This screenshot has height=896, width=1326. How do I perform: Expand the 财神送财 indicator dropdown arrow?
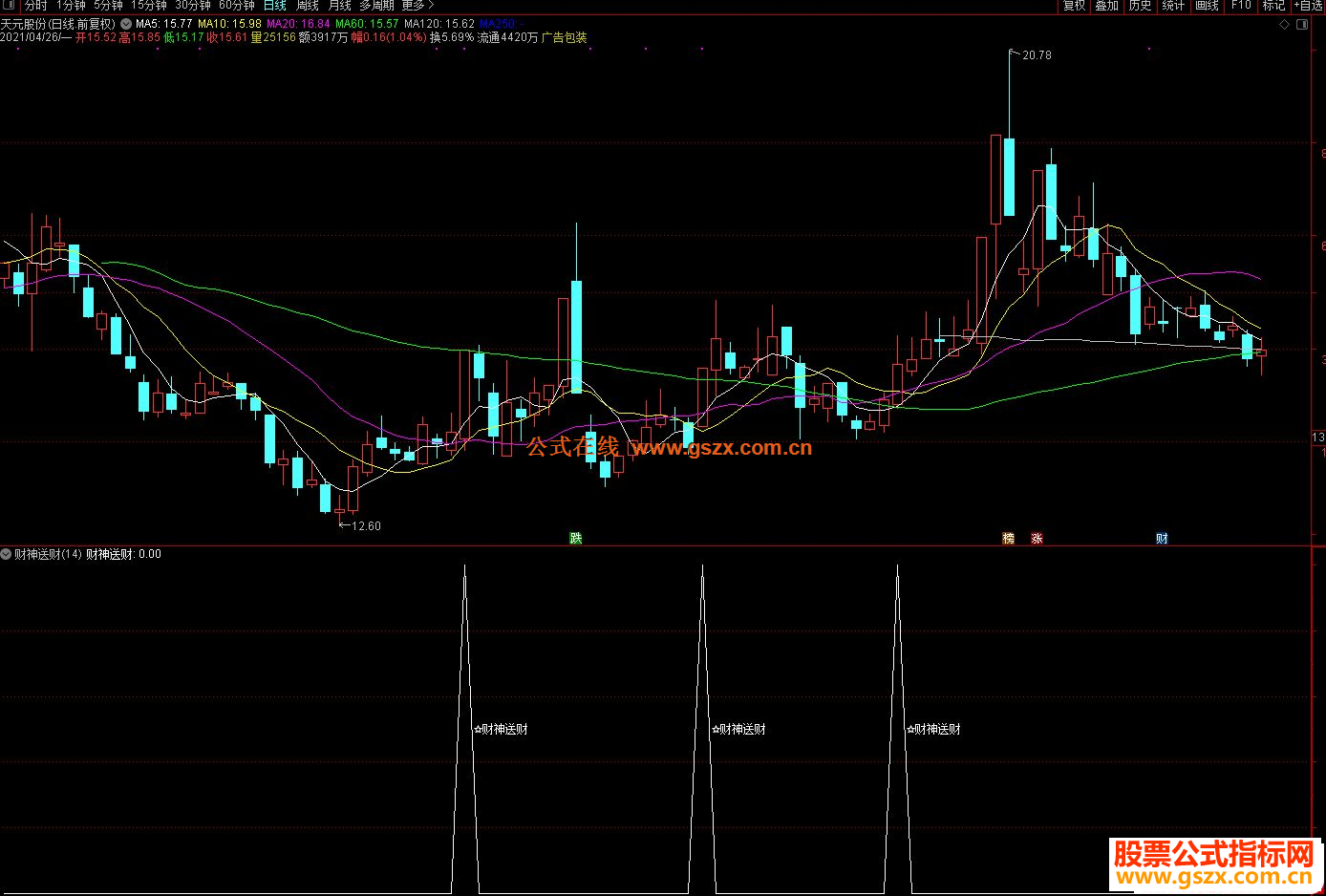(6, 554)
